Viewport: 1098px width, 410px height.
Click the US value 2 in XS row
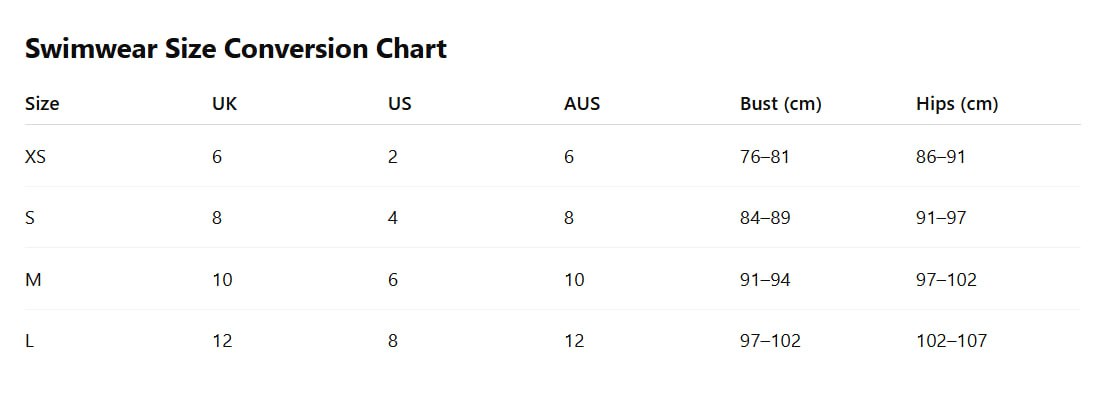[x=393, y=157]
